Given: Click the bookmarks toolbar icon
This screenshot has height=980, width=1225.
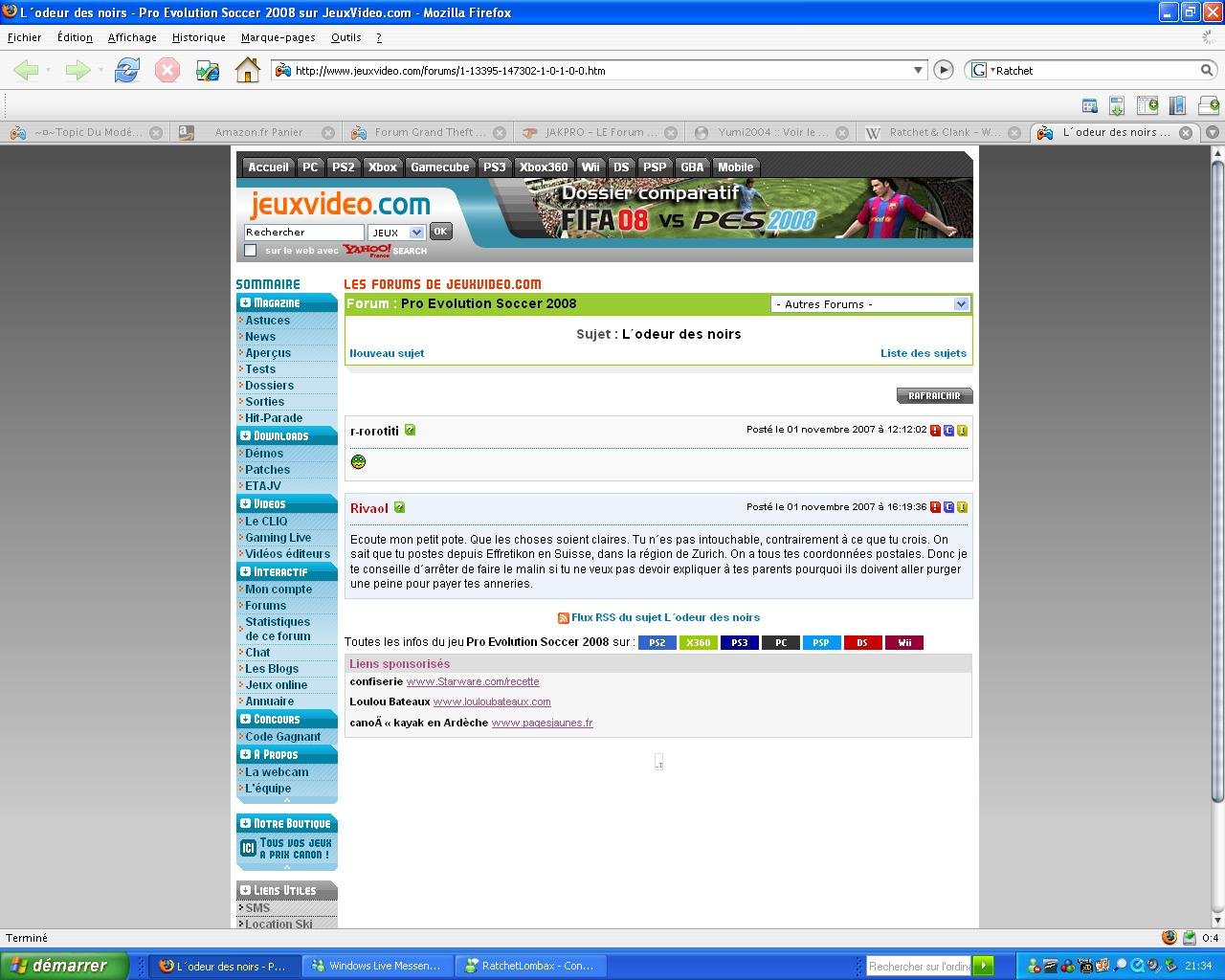Looking at the screenshot, I should coord(1178,105).
